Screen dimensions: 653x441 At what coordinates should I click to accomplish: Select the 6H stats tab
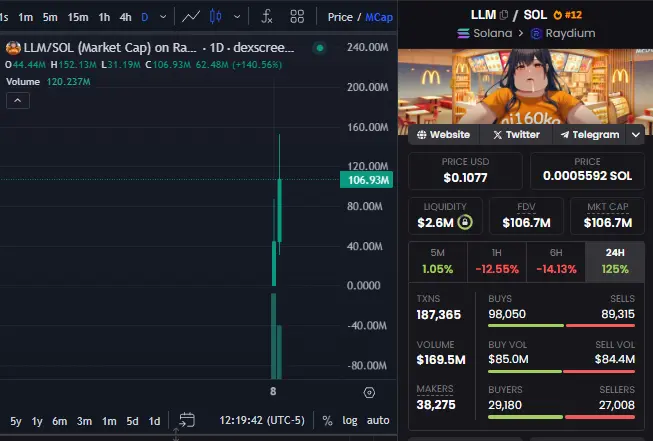point(556,262)
